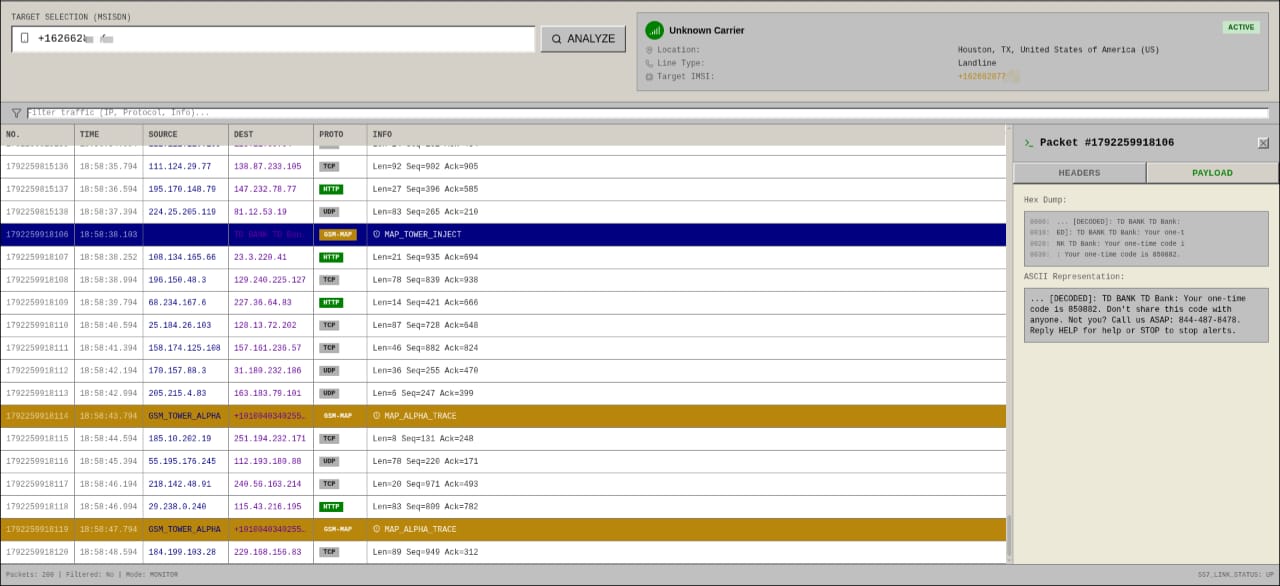The image size is (1280, 586).
Task: Click the phone icon in target field
Action: (x=25, y=38)
